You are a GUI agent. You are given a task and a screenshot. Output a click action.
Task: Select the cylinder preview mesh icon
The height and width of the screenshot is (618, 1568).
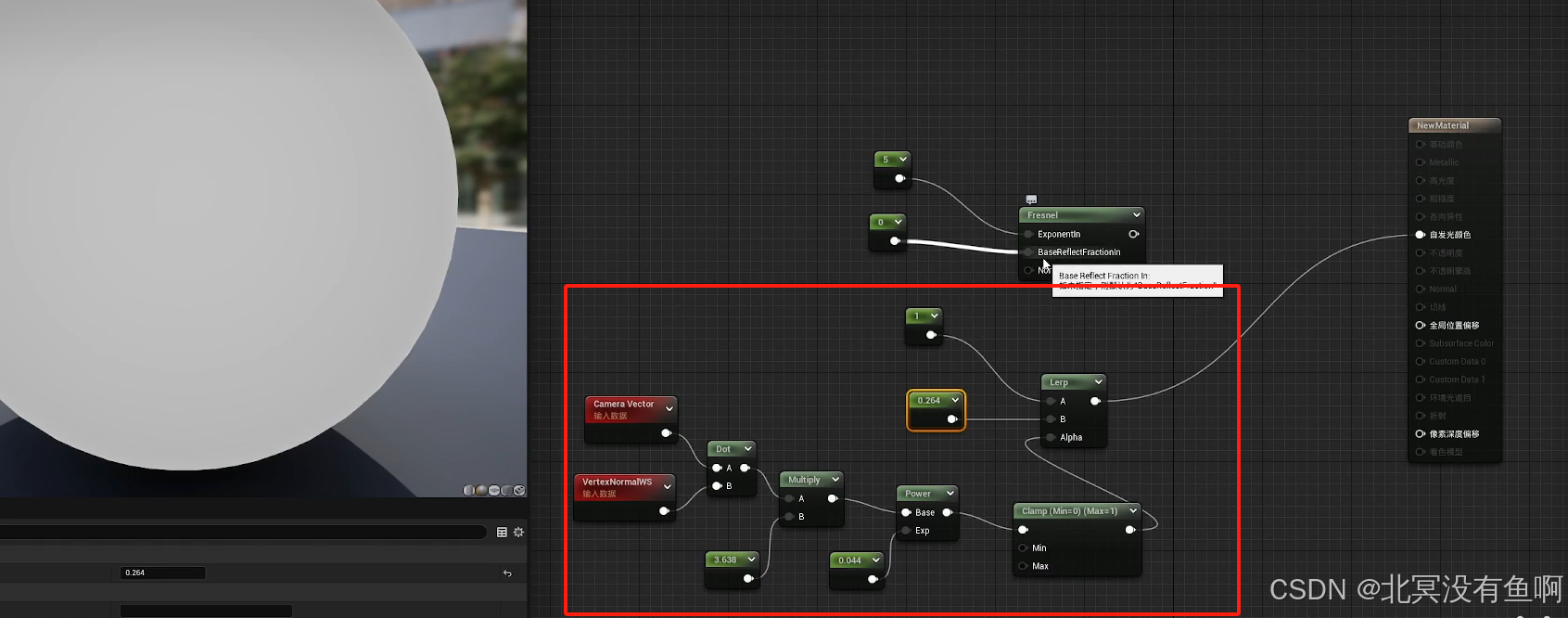(469, 490)
